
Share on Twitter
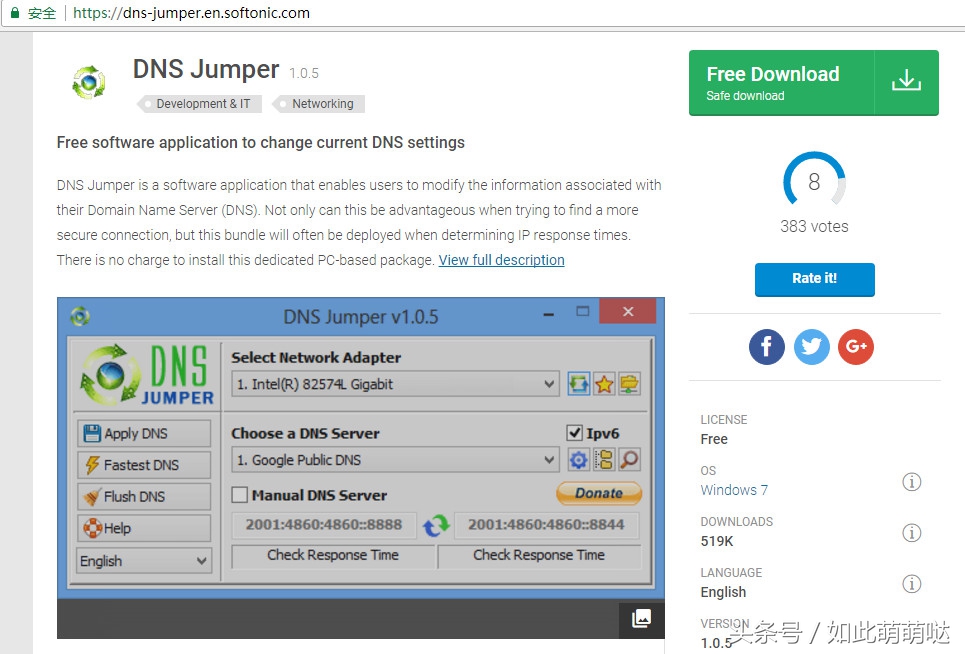pos(811,347)
